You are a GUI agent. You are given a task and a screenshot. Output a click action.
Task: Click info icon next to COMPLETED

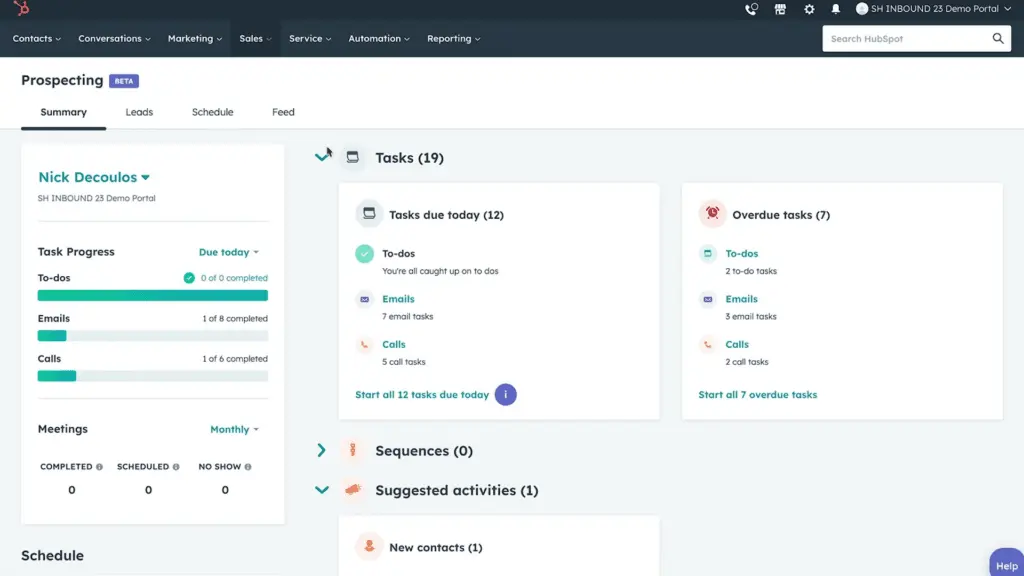(x=99, y=467)
